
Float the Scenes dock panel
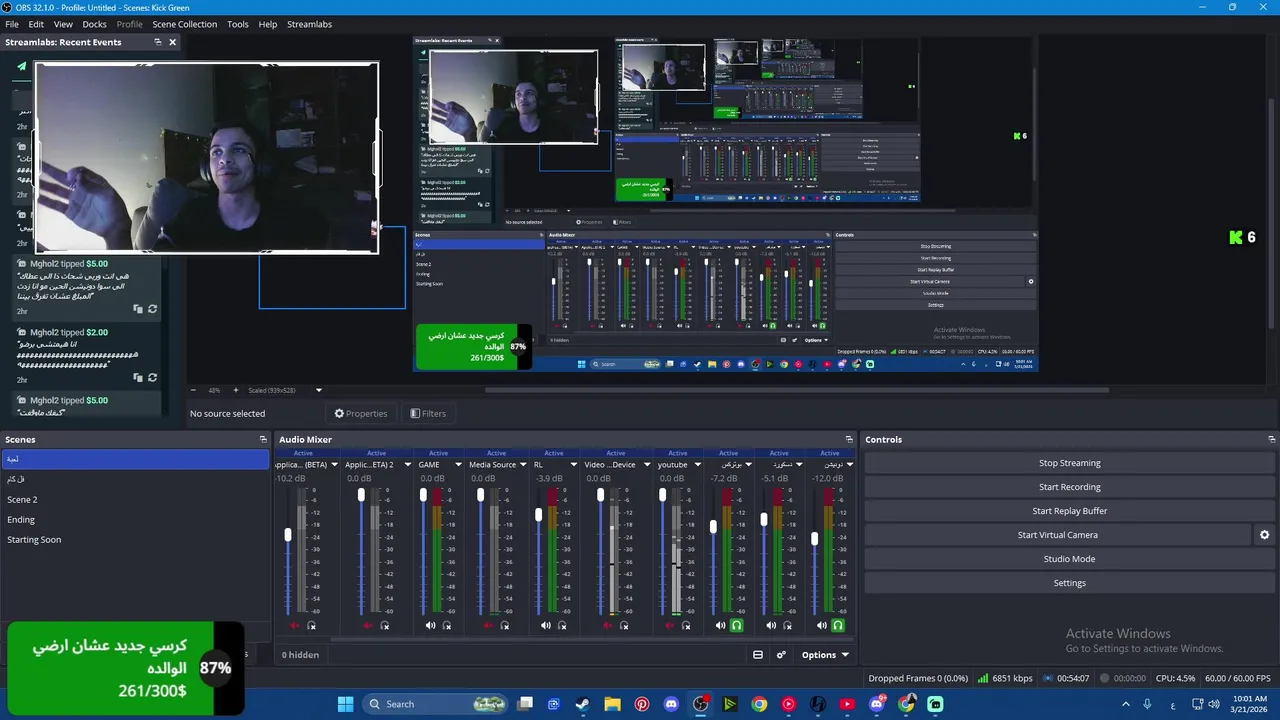click(263, 439)
